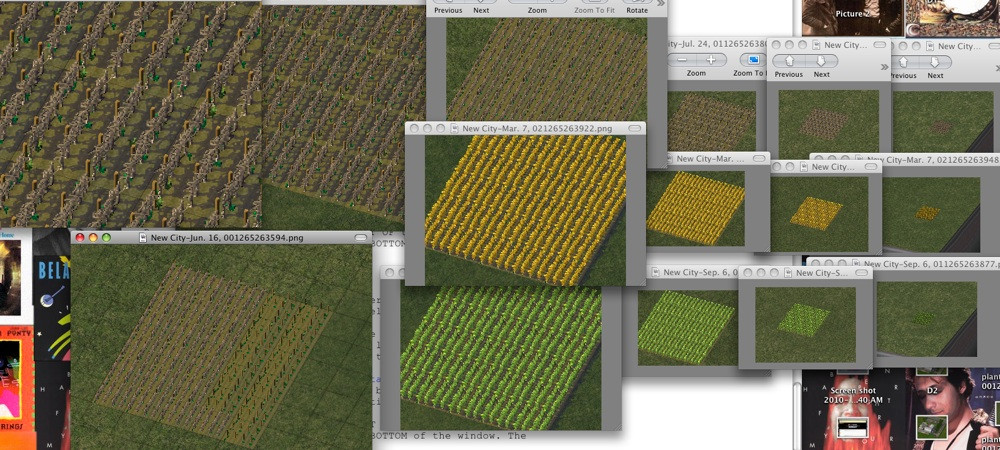Click the Rotate toolbar label

pyautogui.click(x=636, y=10)
